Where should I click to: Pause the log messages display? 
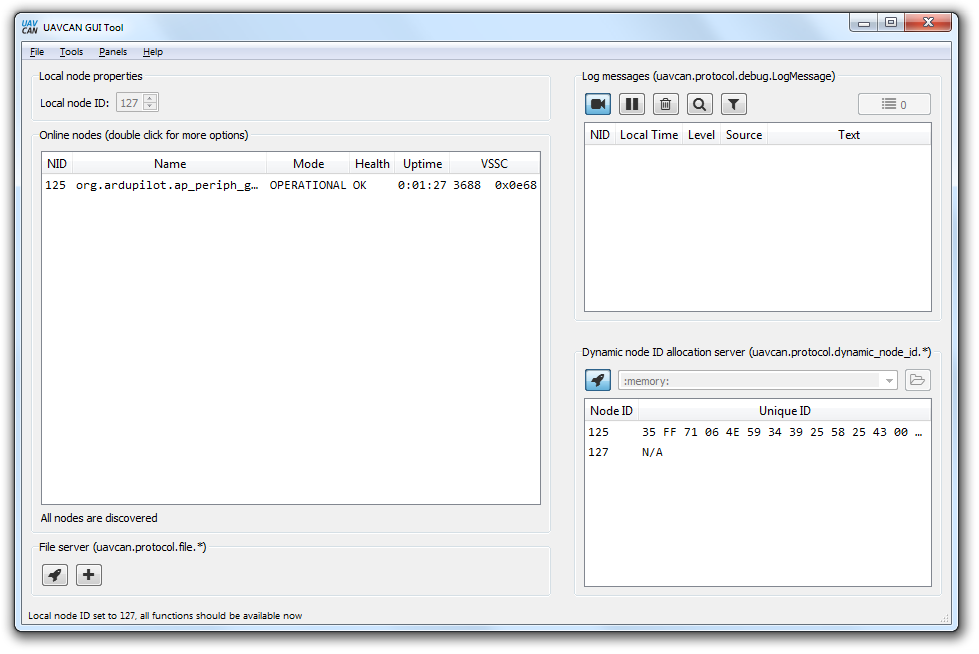632,104
